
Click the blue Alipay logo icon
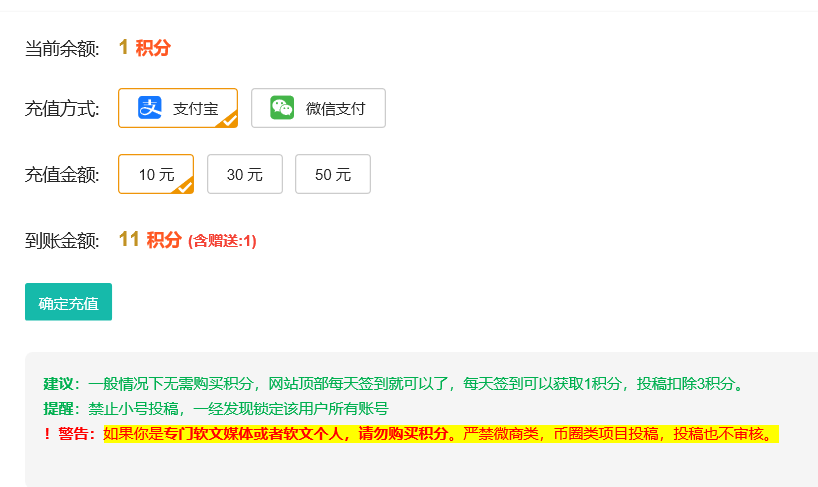point(150,108)
